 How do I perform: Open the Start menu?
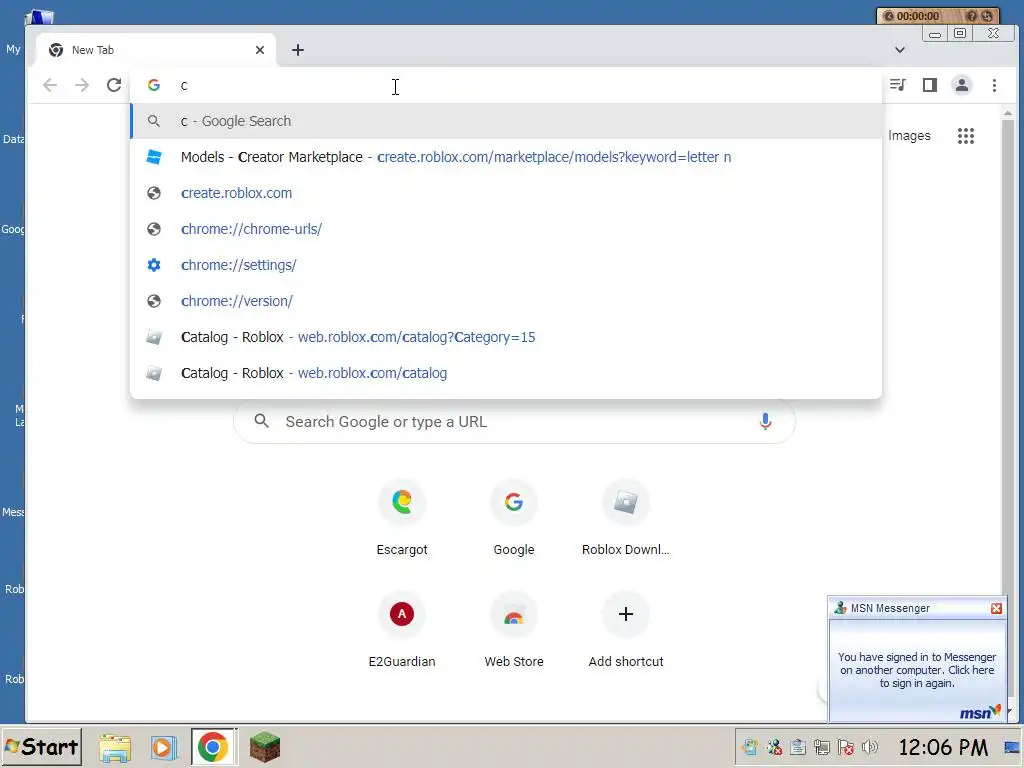(x=42, y=746)
